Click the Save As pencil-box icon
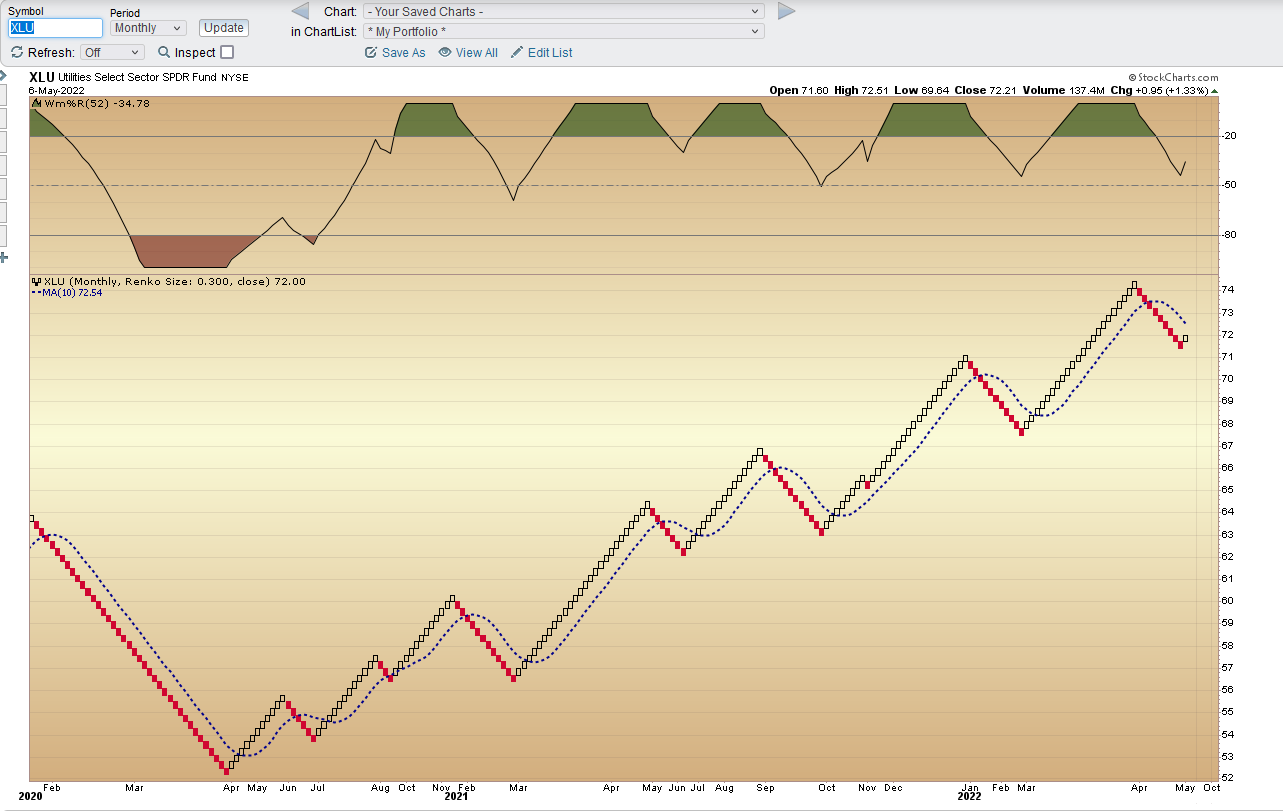The image size is (1283, 811). click(x=372, y=52)
